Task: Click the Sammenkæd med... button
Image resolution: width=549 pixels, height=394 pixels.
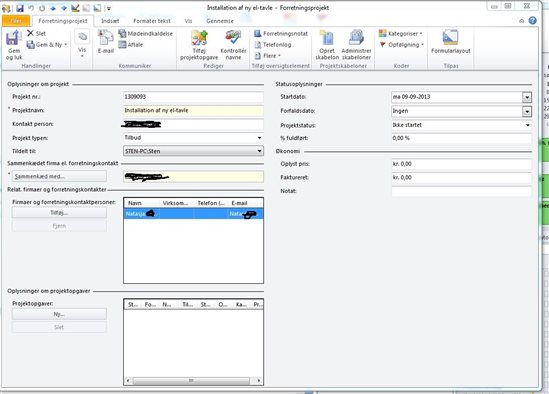Action: 59,176
